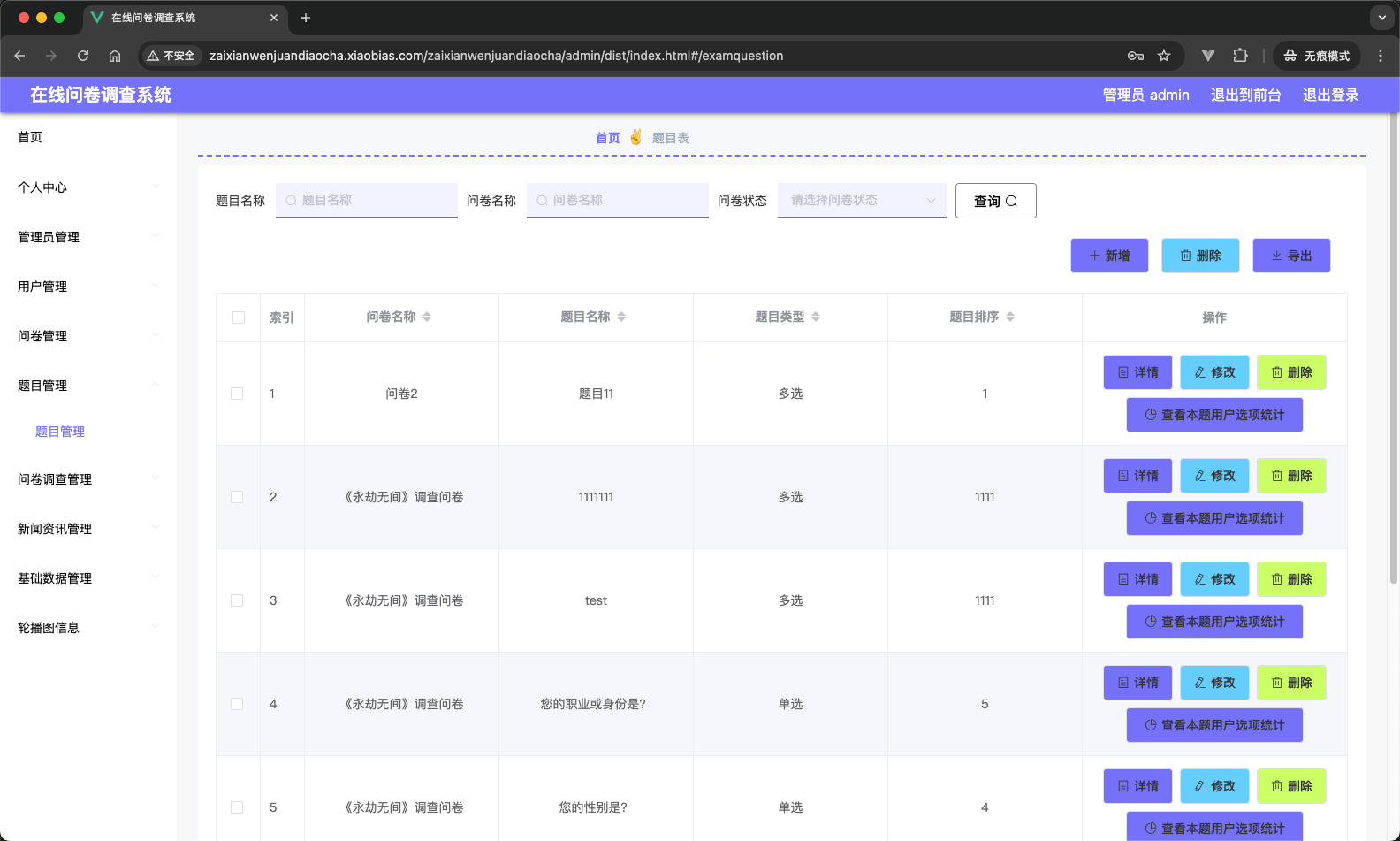This screenshot has height=841, width=1400.
Task: Open the extensions puzzle icon
Action: (x=1240, y=56)
